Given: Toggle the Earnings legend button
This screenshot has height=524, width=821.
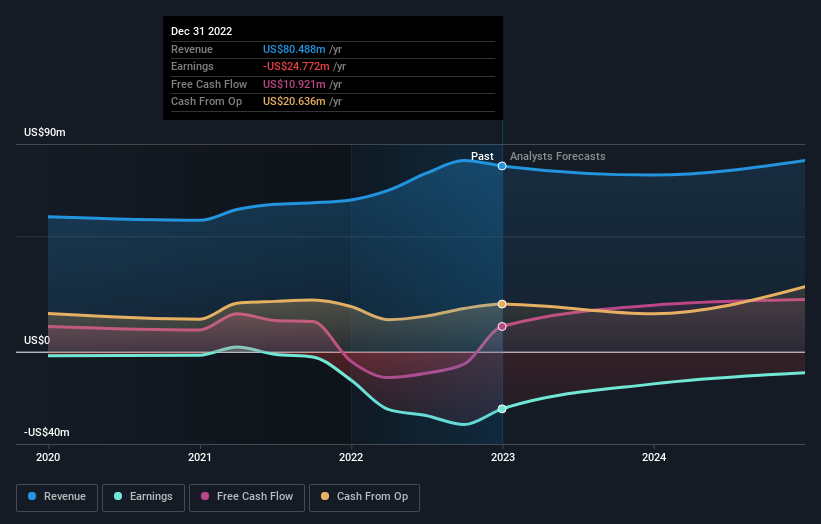Looking at the screenshot, I should pos(143,497).
